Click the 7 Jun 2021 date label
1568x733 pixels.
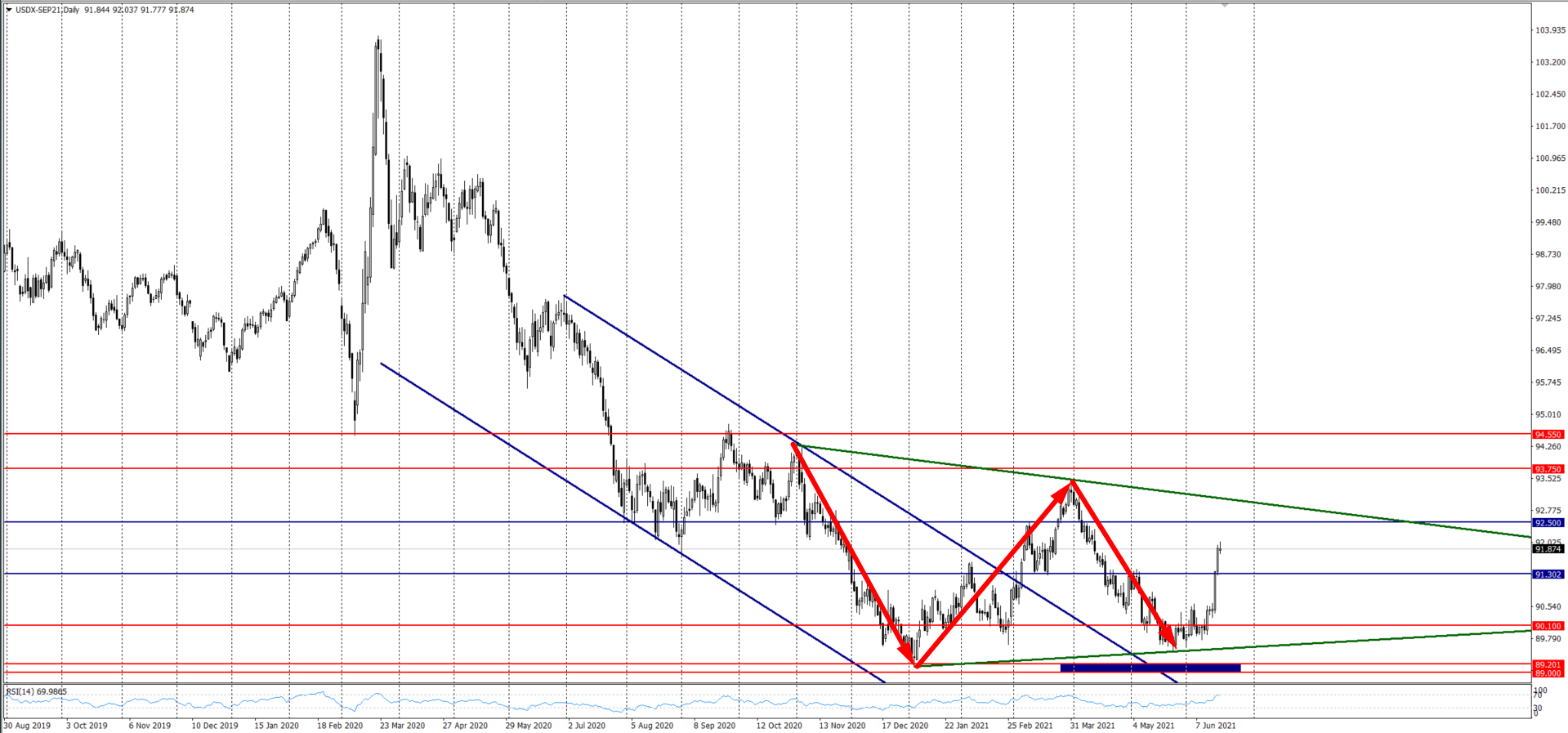(x=1216, y=726)
